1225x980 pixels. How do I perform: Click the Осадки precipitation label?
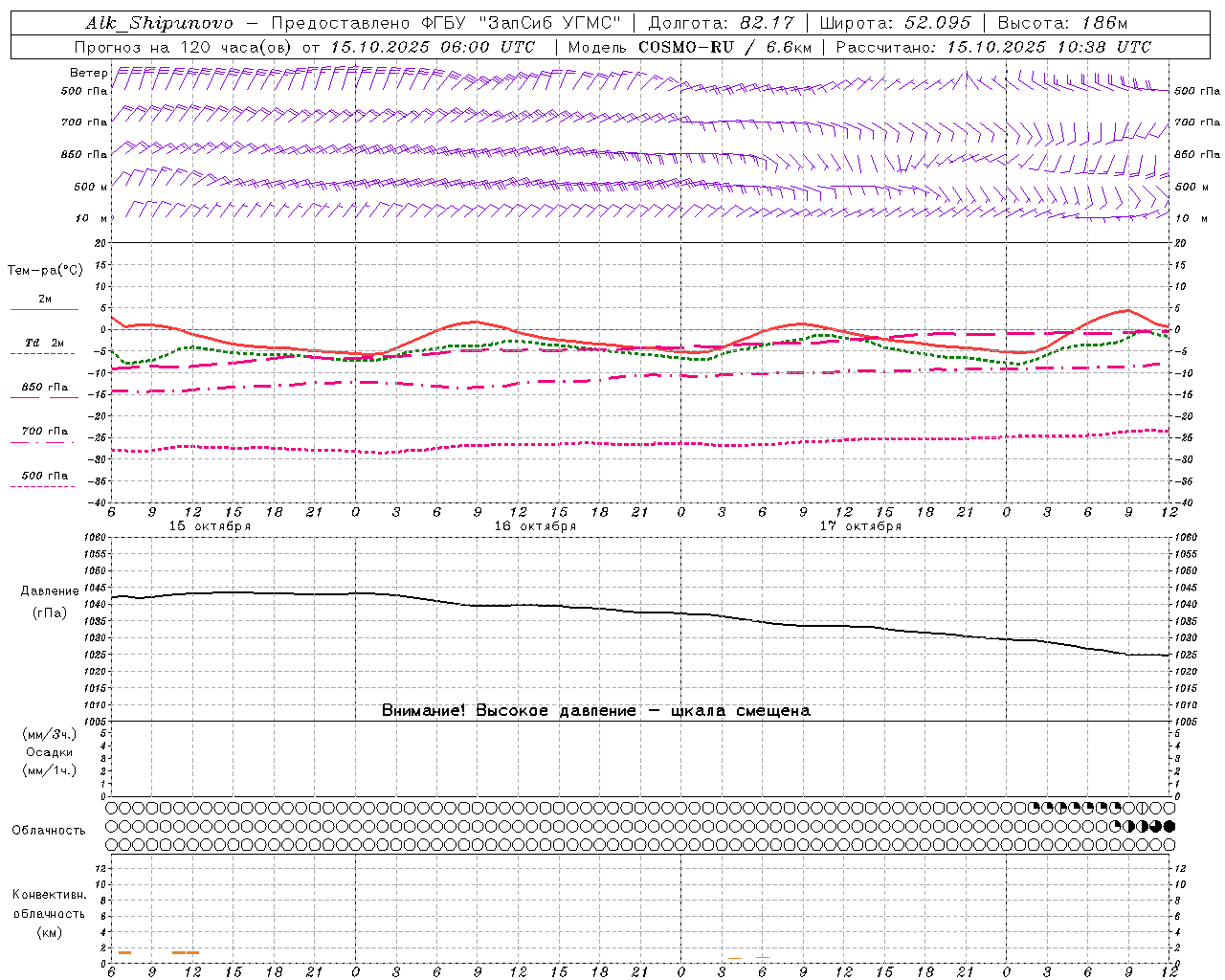[50, 752]
